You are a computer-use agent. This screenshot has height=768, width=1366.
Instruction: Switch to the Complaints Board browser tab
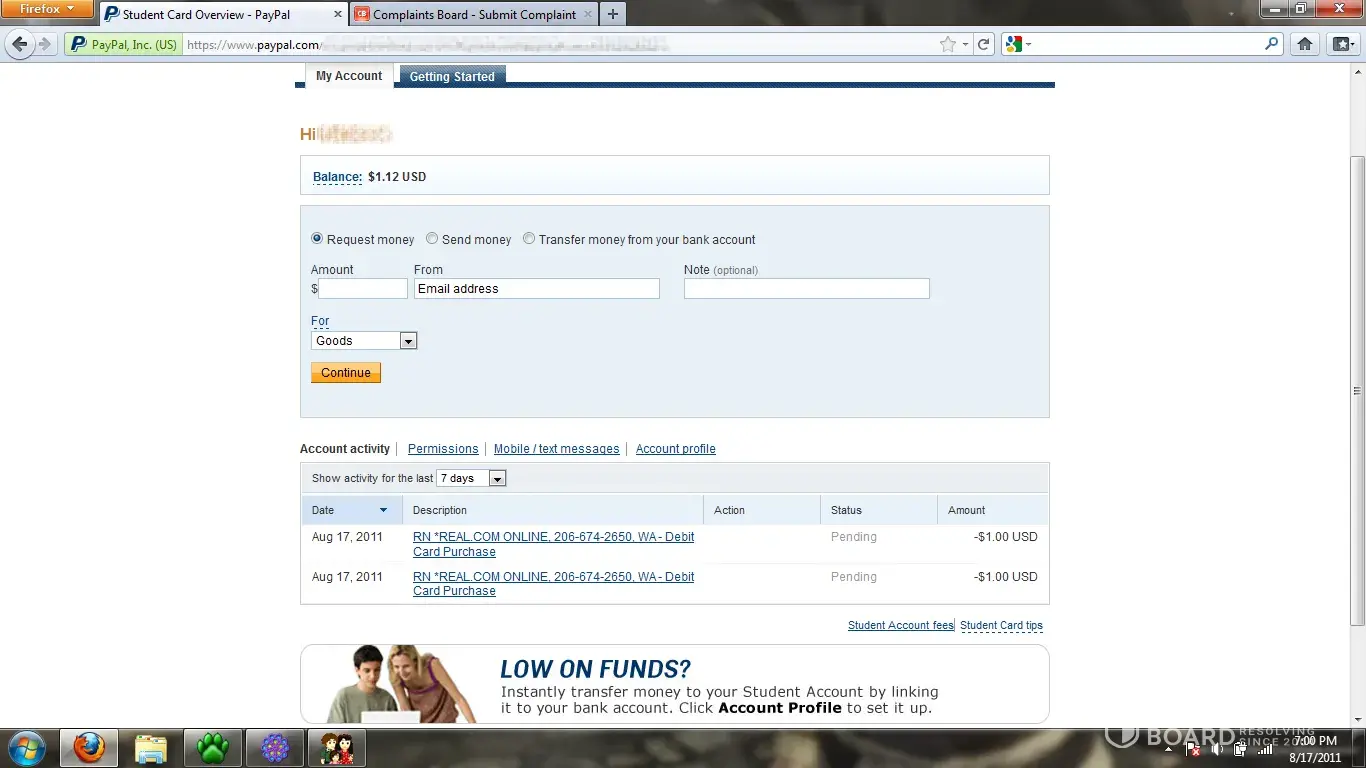474,15
